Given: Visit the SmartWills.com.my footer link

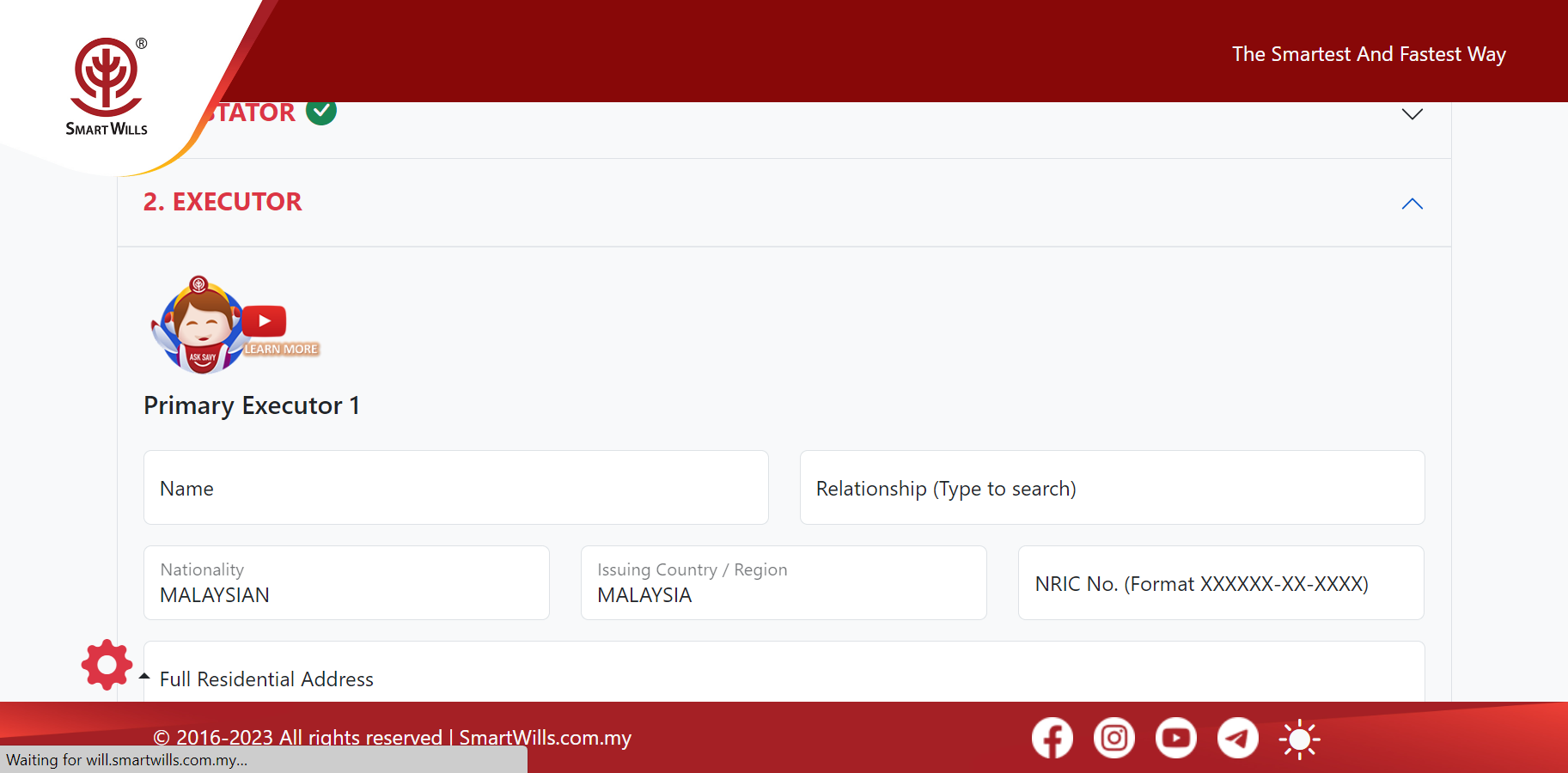Looking at the screenshot, I should tap(545, 737).
